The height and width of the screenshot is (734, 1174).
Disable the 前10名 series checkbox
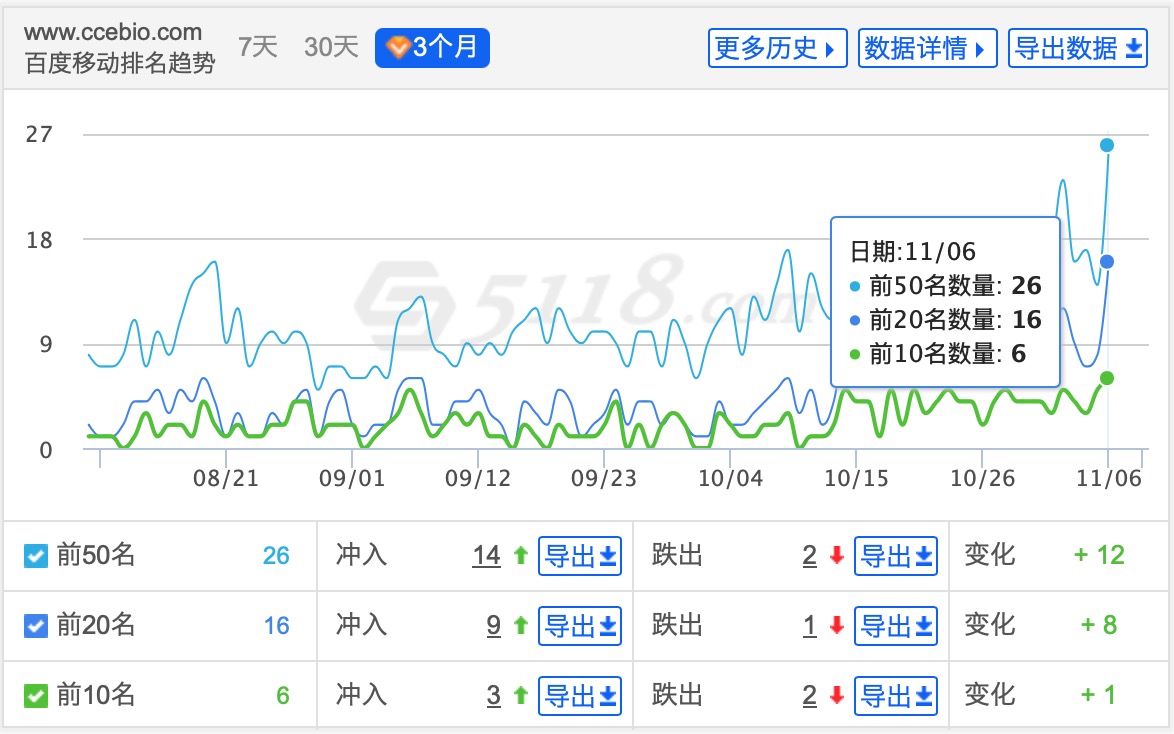click(36, 695)
